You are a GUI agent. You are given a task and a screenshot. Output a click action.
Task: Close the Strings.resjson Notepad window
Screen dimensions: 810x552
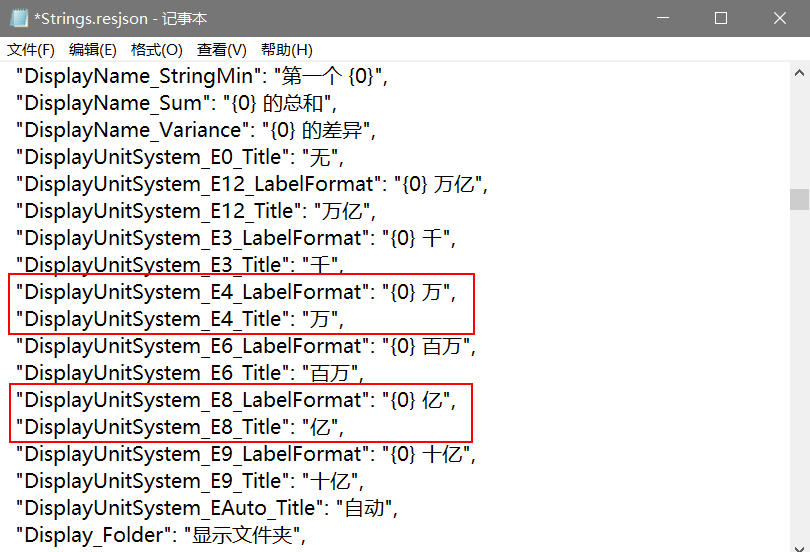[x=780, y=18]
